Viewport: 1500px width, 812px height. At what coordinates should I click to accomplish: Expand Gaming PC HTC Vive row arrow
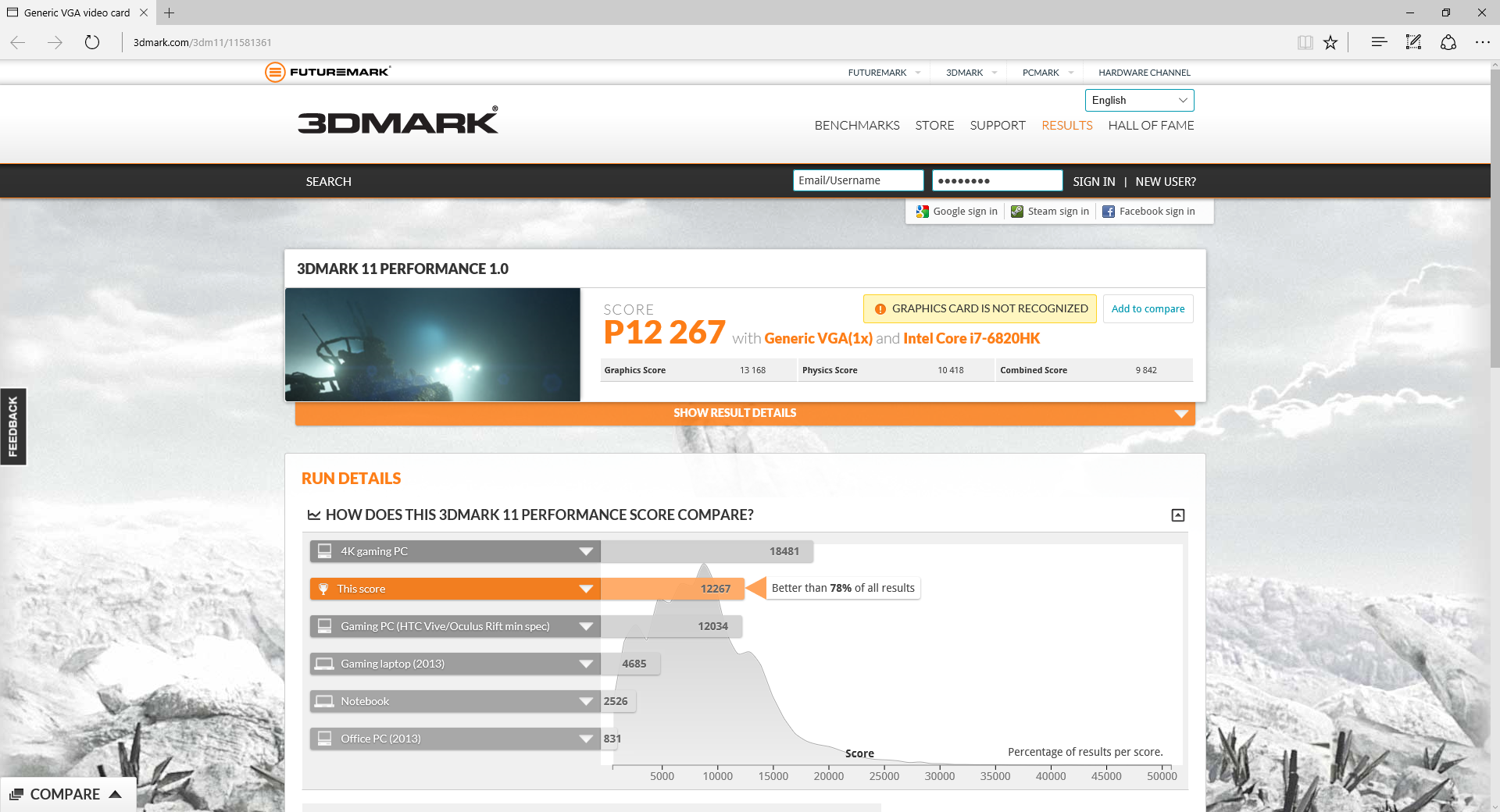[586, 626]
